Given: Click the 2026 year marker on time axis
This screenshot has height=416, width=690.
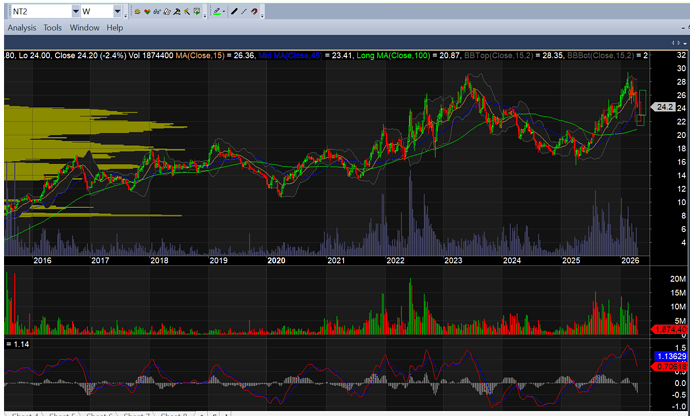Looking at the screenshot, I should pos(630,261).
